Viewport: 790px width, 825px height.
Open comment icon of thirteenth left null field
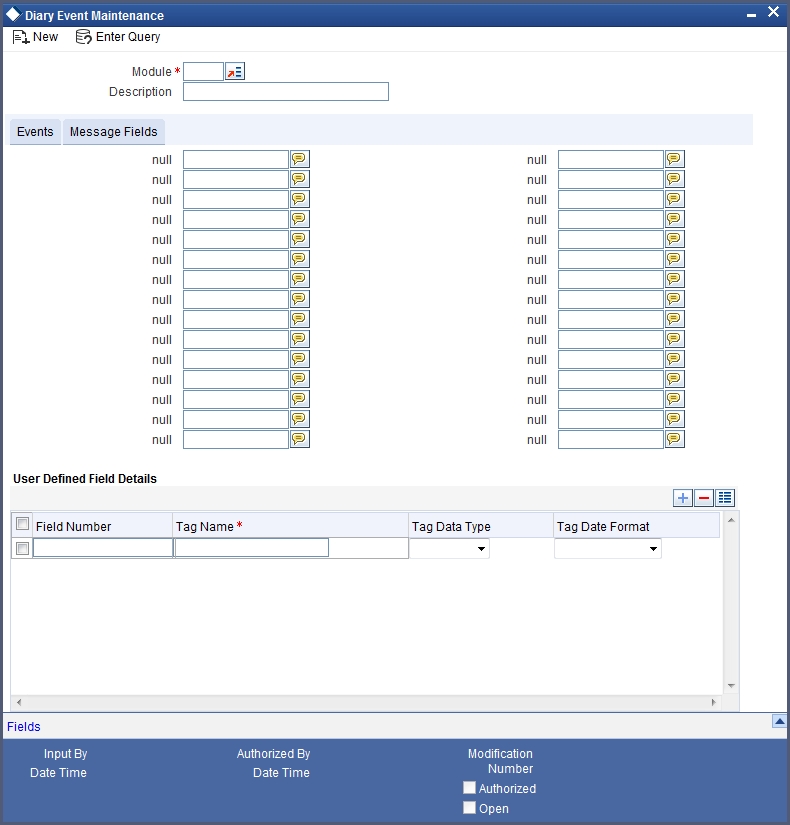(x=299, y=399)
